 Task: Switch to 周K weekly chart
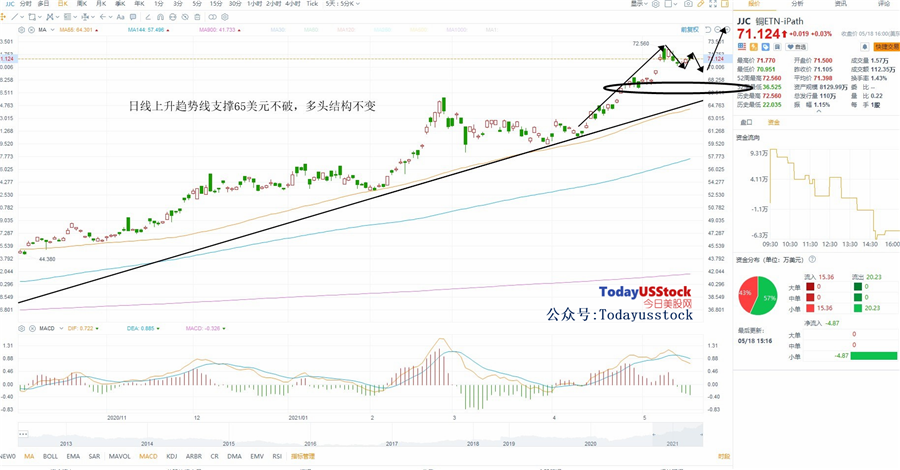82,4
